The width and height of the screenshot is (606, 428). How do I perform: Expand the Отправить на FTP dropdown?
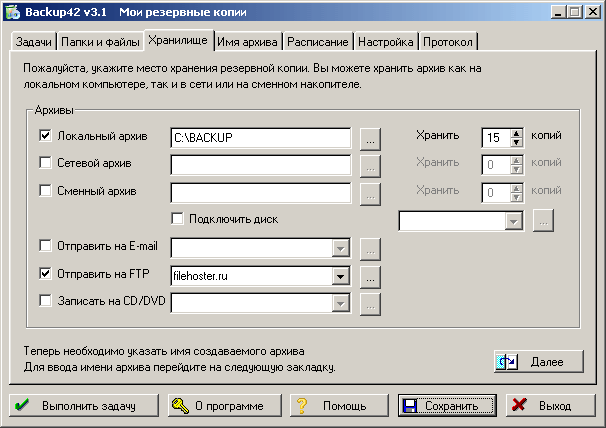(340, 275)
